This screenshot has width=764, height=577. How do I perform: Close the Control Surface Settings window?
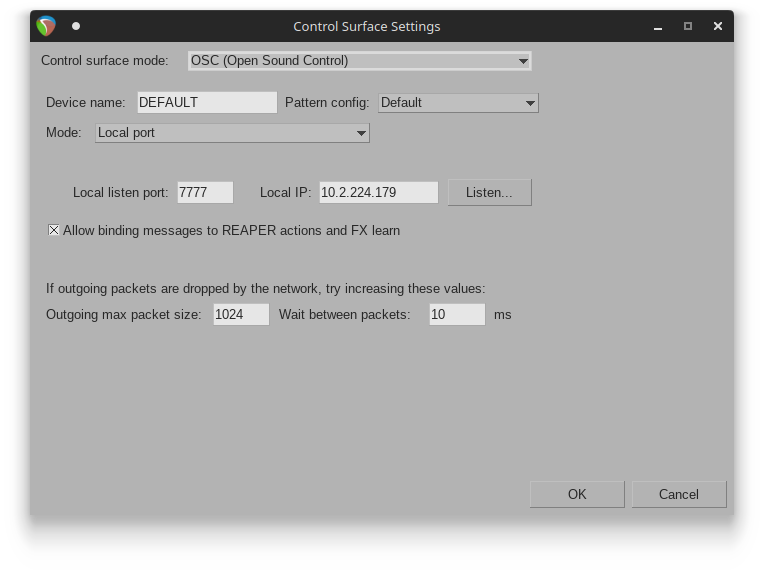click(x=718, y=26)
